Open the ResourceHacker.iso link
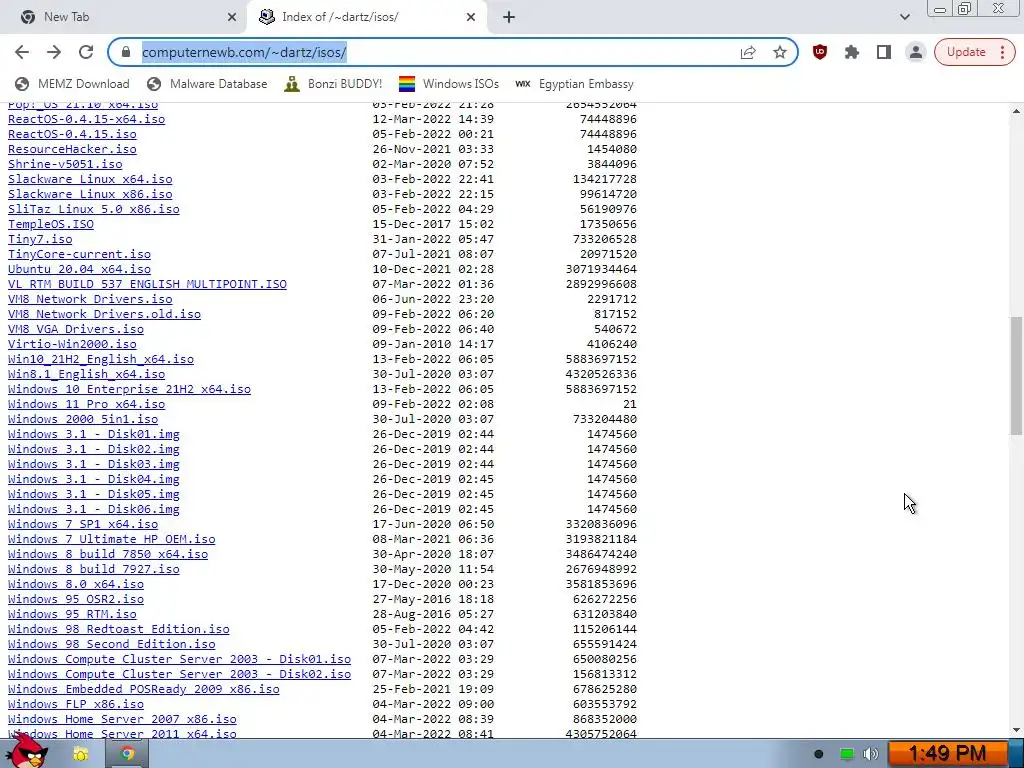The width and height of the screenshot is (1024, 768). click(x=72, y=149)
